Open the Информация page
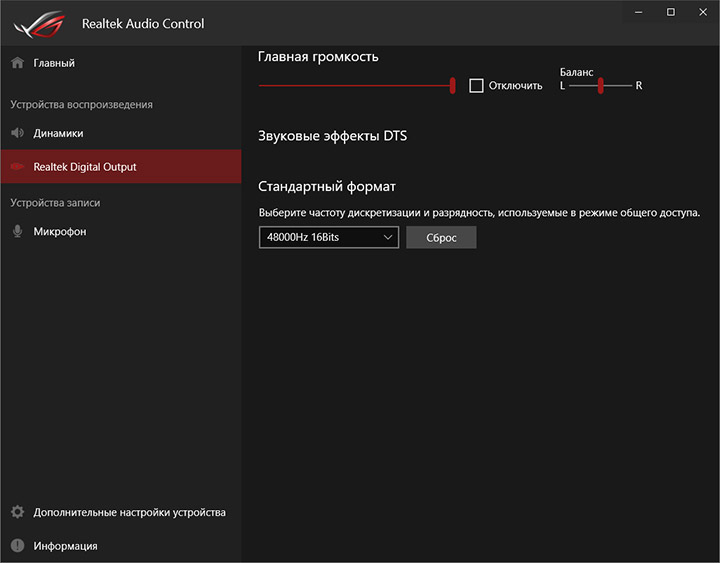The height and width of the screenshot is (563, 720). coord(65,546)
